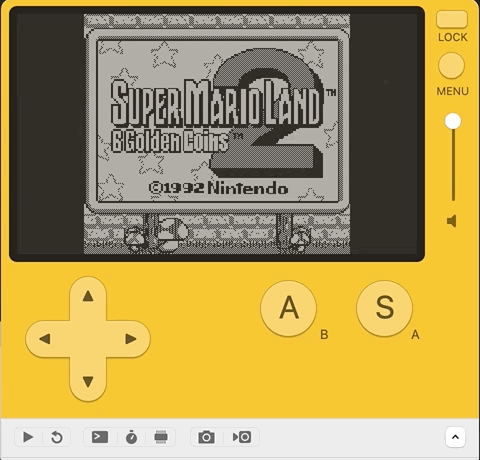480x460 pixels.
Task: Click the lower part of the volume track
Action: click(x=453, y=180)
